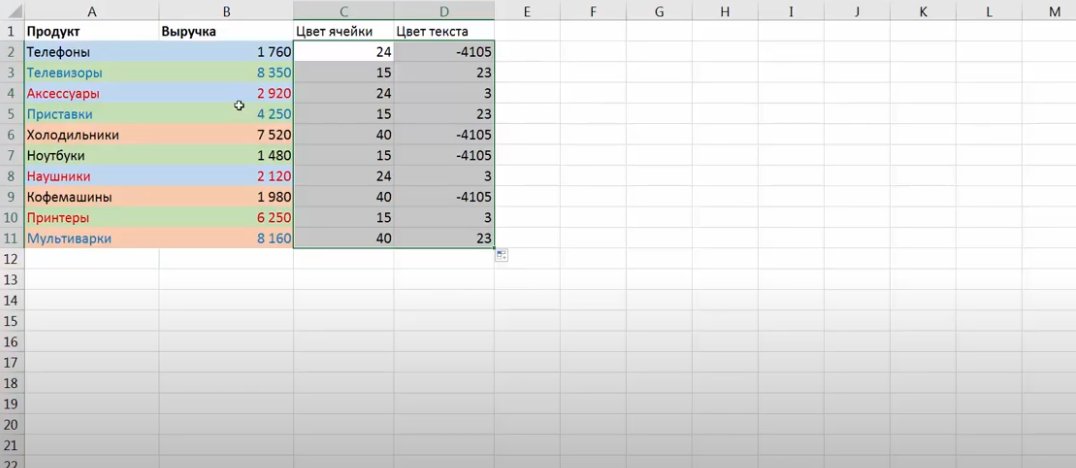
Task: Select the row 12 header
Action: (11, 259)
